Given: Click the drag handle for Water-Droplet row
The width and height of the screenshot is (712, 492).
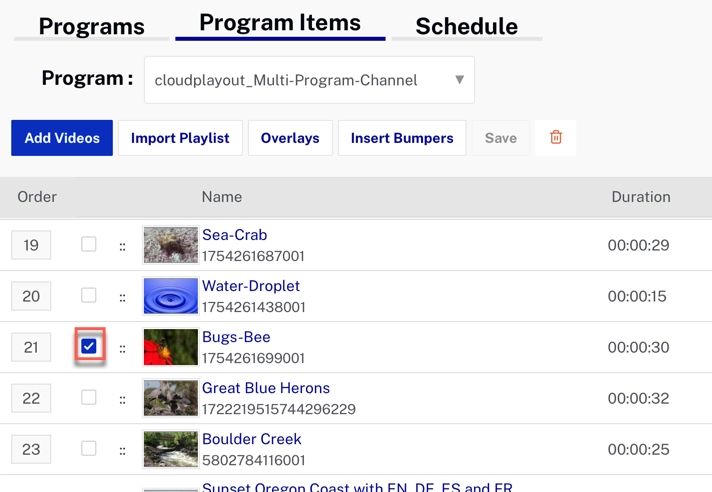Looking at the screenshot, I should coord(123,297).
